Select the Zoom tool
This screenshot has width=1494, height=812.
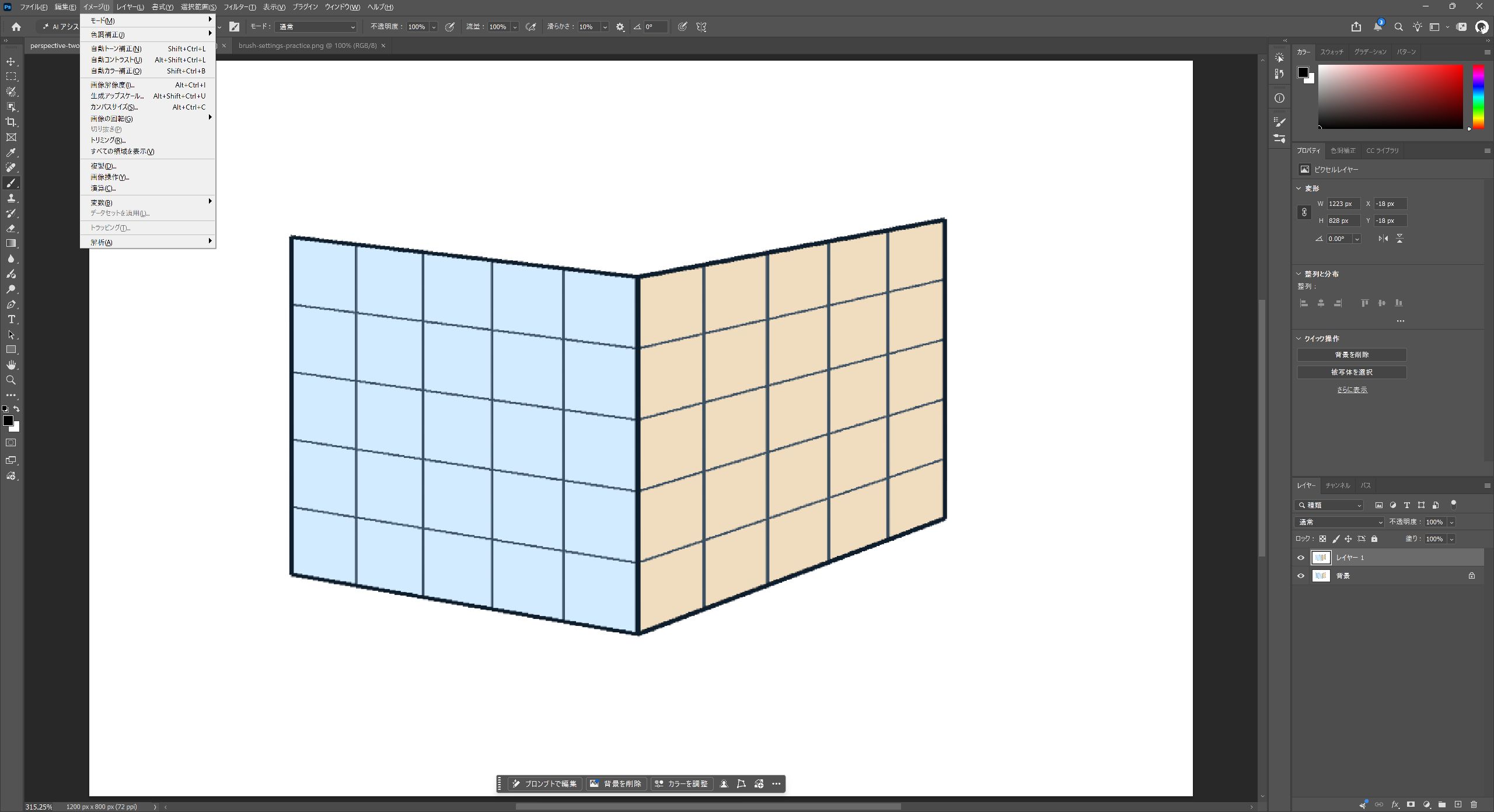tap(11, 380)
